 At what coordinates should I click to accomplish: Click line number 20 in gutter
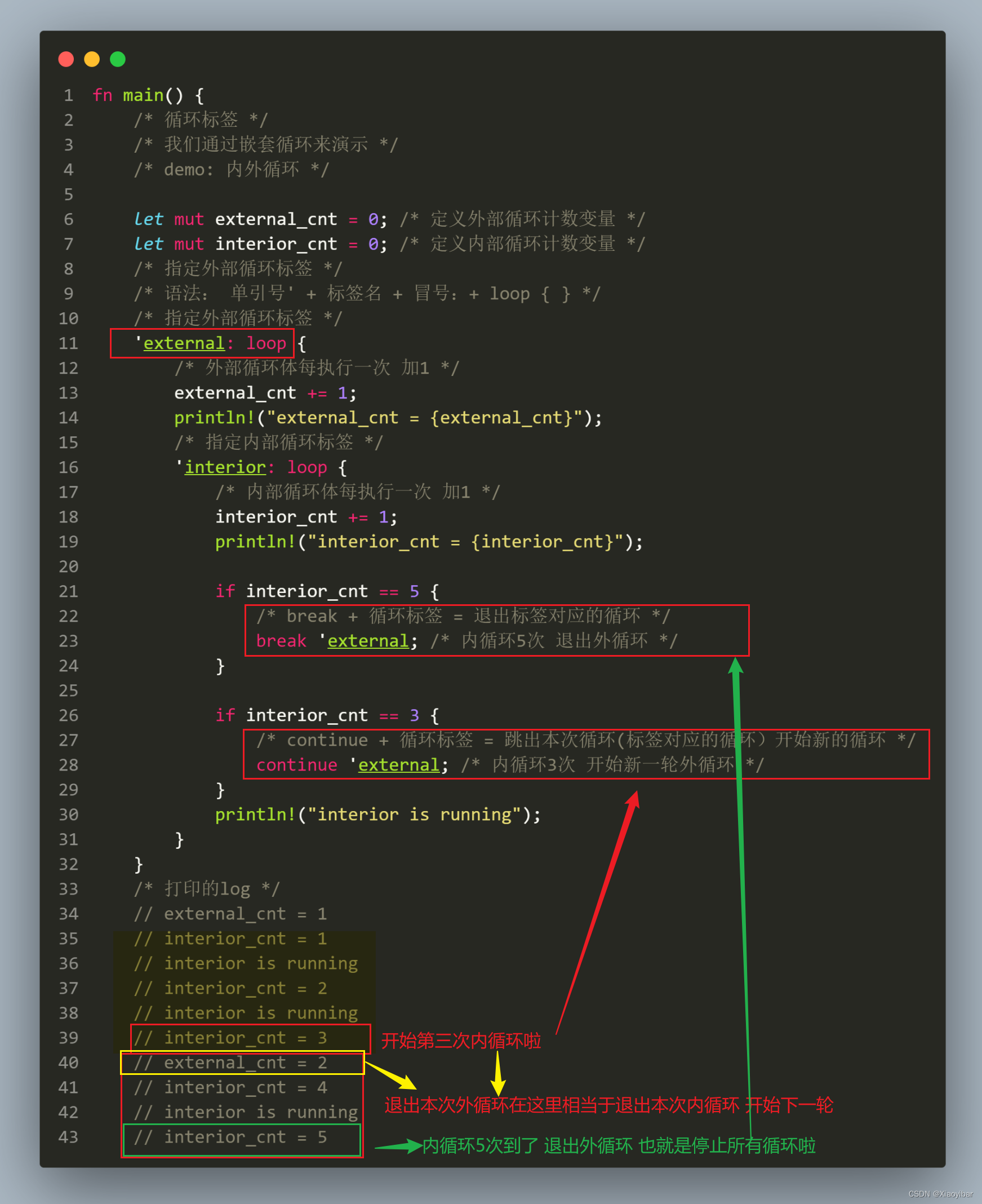(x=68, y=567)
